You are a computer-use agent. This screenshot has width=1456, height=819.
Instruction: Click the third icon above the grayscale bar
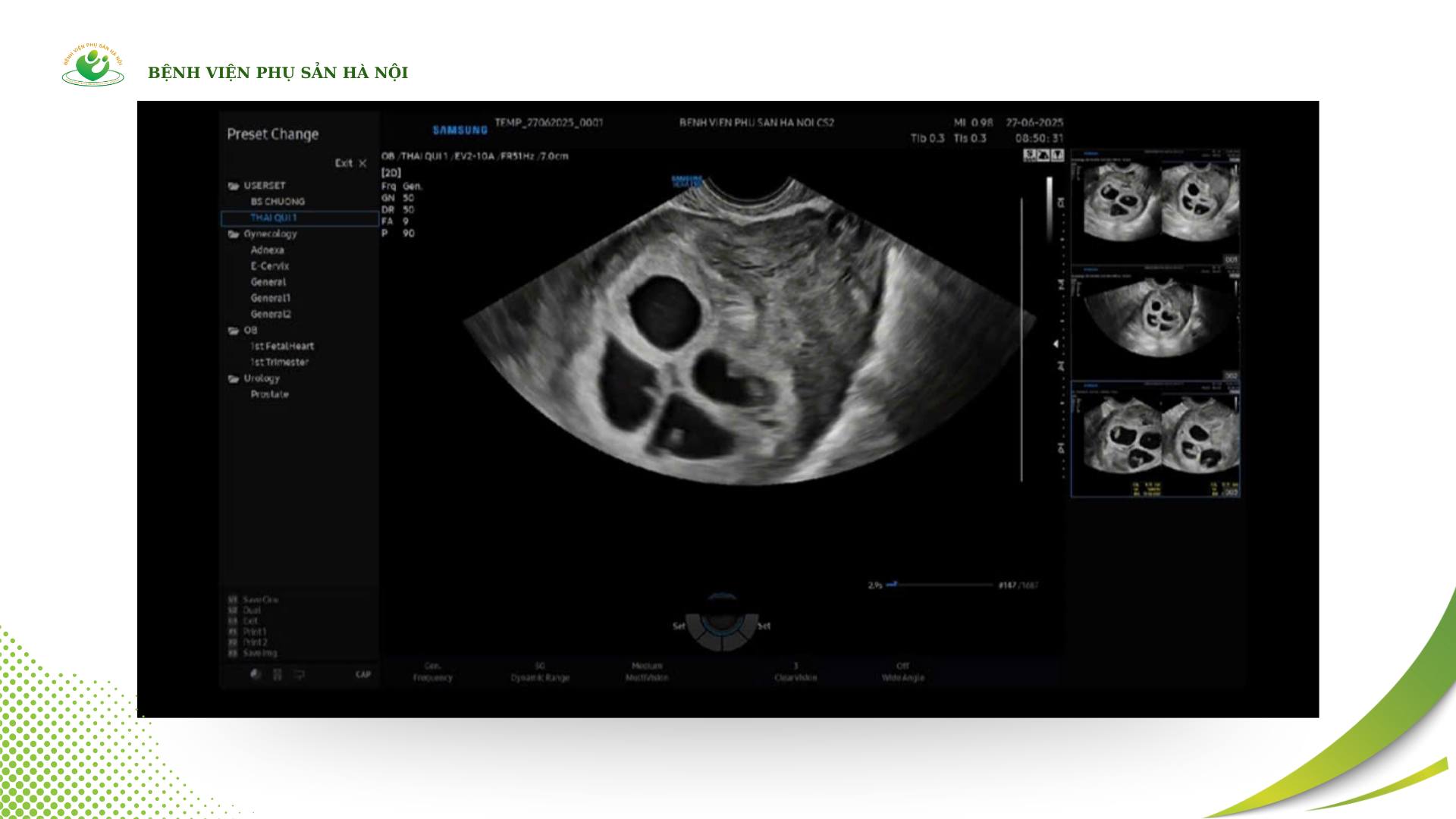pyautogui.click(x=1057, y=155)
